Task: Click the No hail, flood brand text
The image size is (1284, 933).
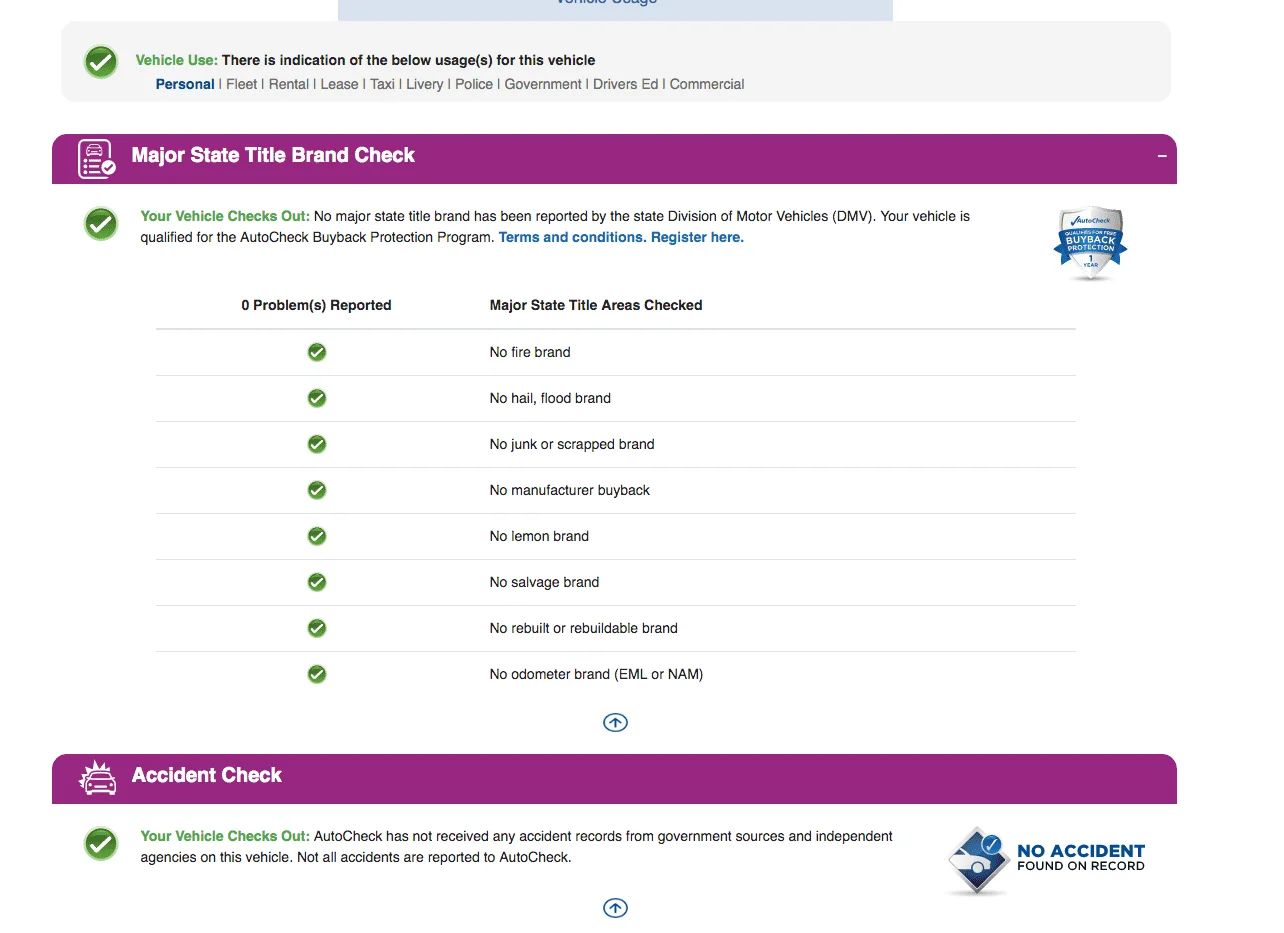Action: [550, 398]
